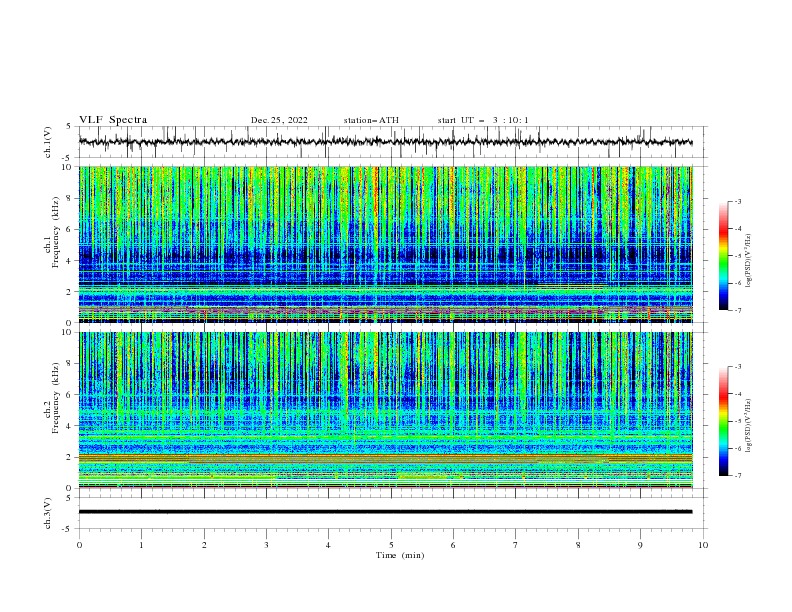Click the '4' tick on time axis
Viewport: 792px width, 612px height.
(328, 545)
